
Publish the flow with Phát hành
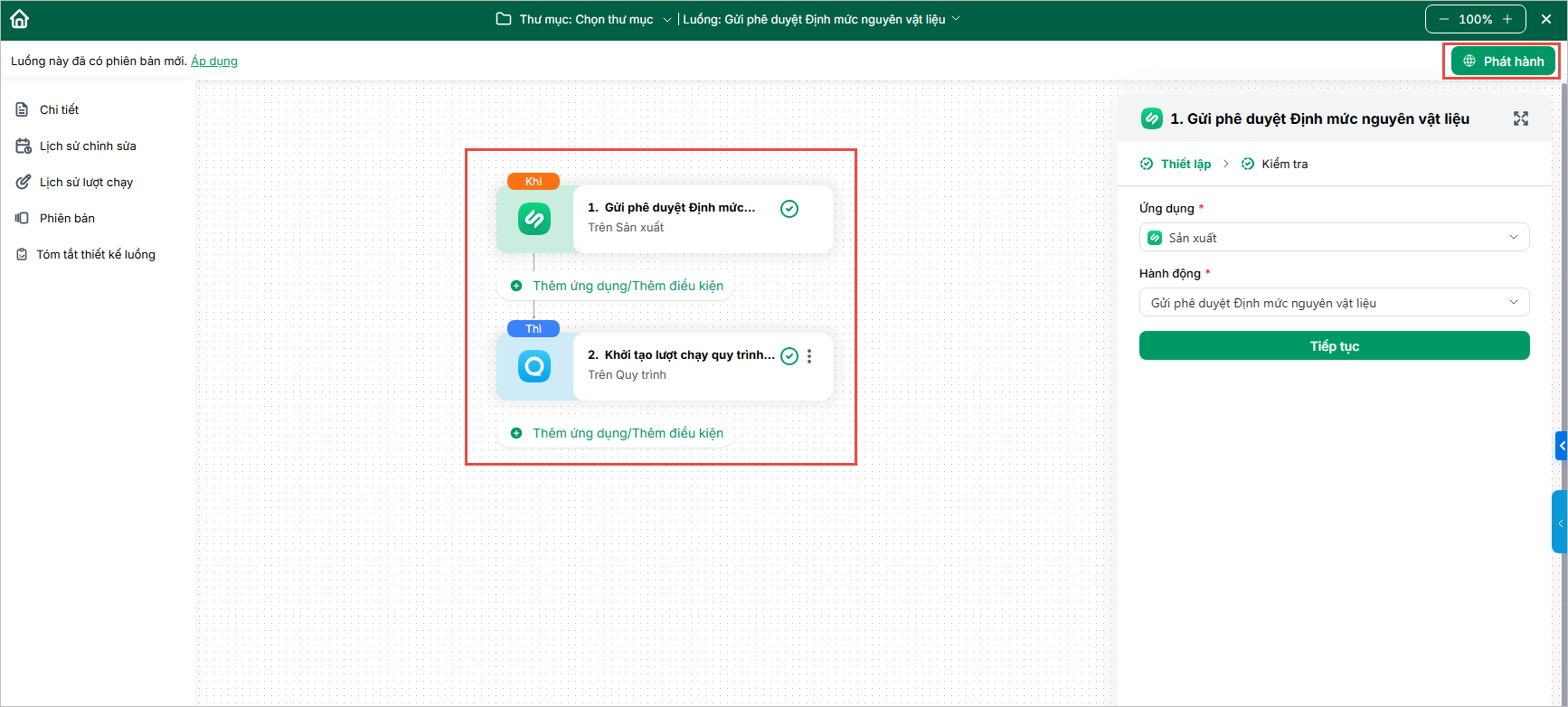click(1504, 61)
